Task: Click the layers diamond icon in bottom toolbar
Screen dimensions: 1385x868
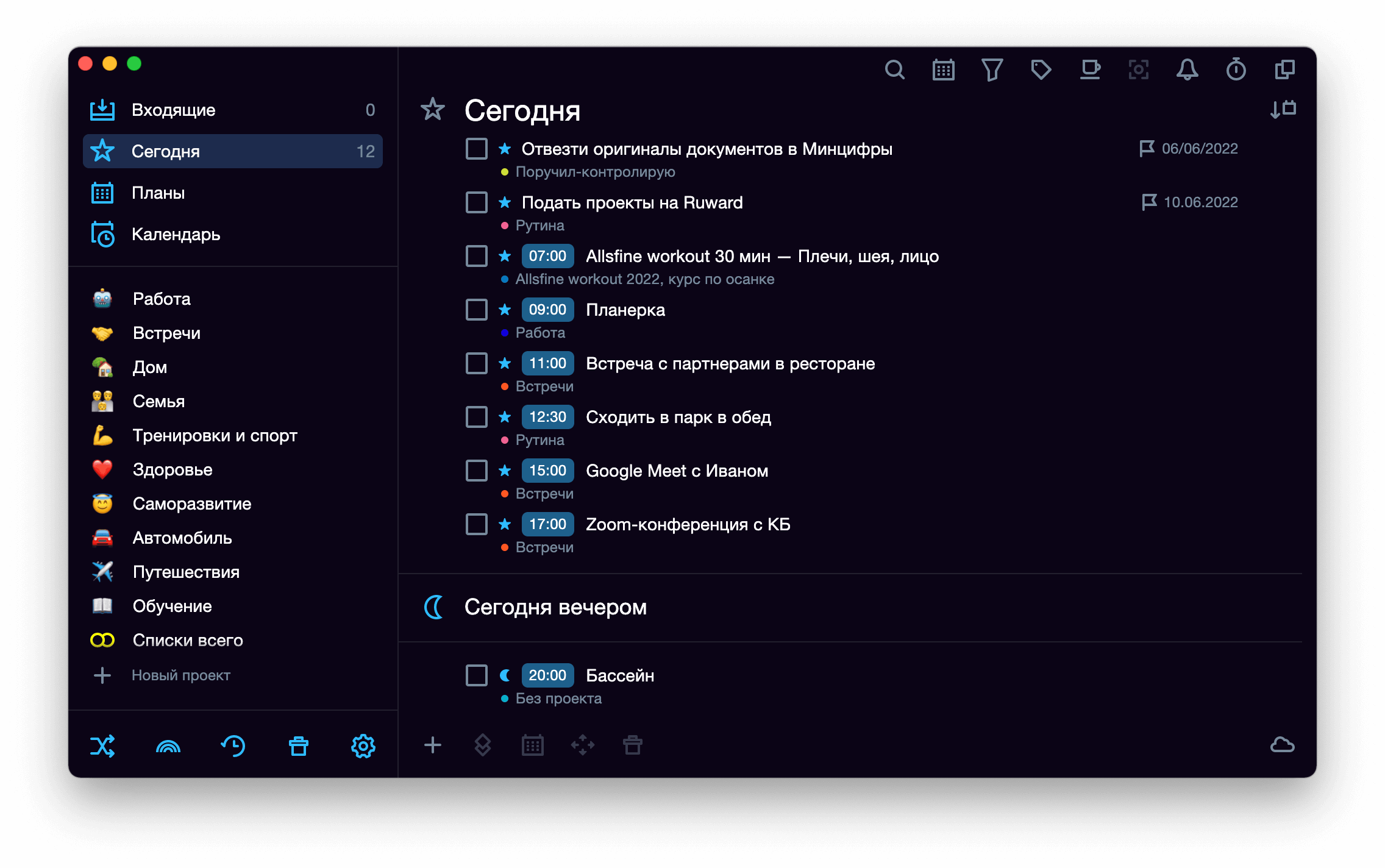Action: point(483,745)
